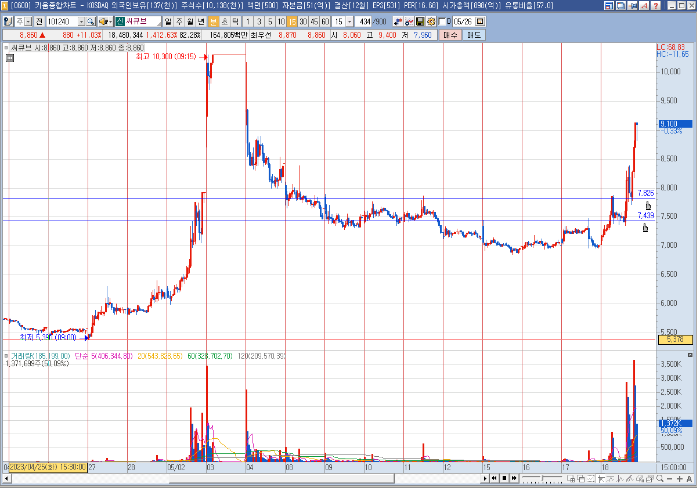The height and width of the screenshot is (488, 700).
Task: Switch to 60-minute interval
Action: click(x=325, y=21)
